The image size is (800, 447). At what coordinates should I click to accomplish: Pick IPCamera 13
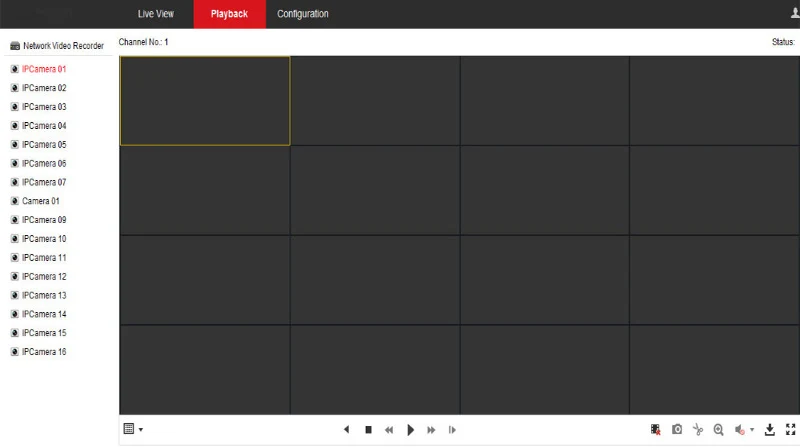coord(44,295)
